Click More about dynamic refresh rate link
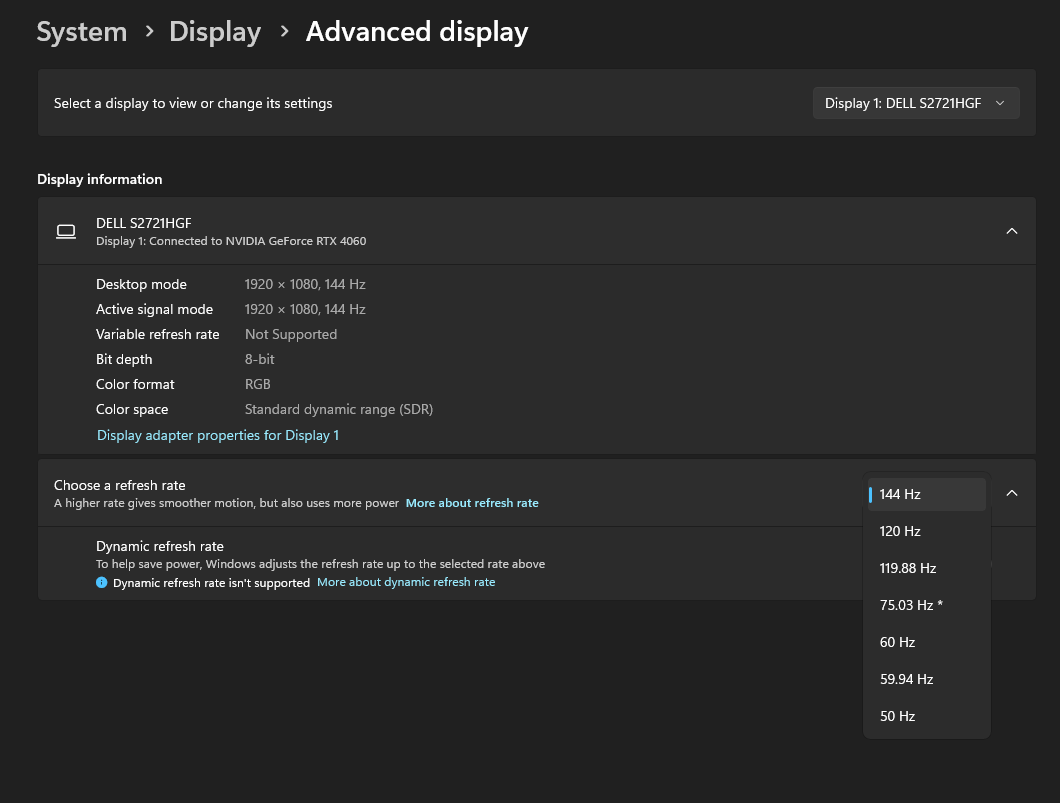 (x=406, y=582)
